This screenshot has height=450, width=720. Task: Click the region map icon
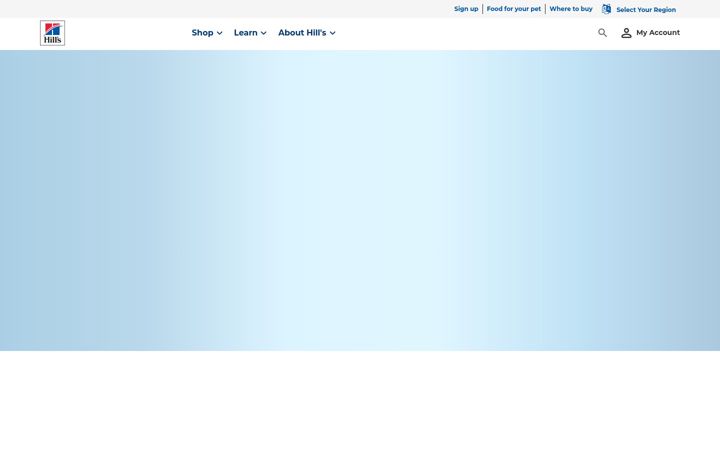pyautogui.click(x=607, y=9)
